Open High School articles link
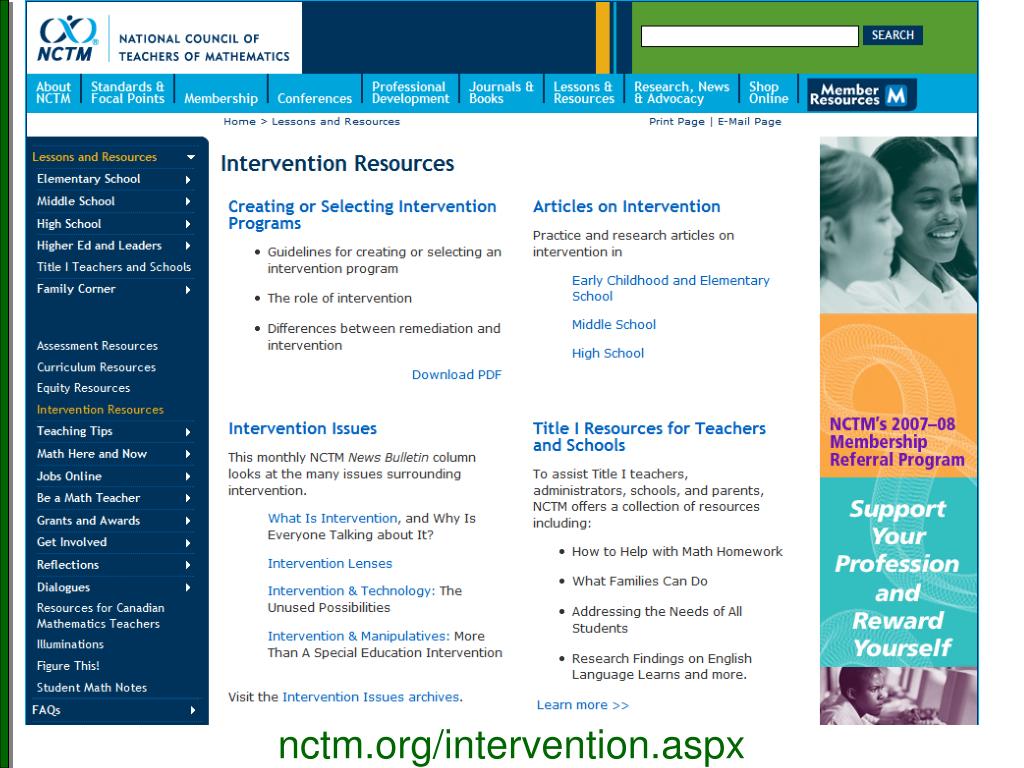Screen dimensions: 1024x768 coord(608,353)
